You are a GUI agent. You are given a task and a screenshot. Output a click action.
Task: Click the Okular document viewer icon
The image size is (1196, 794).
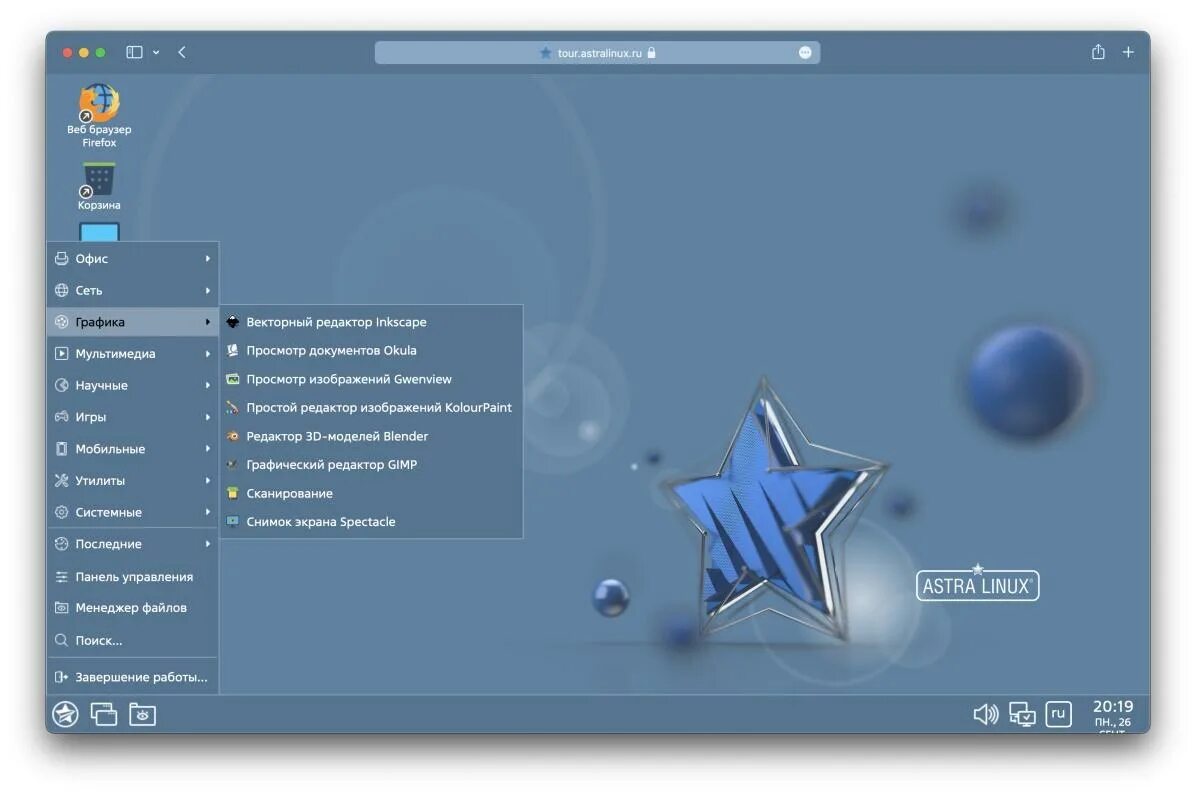click(233, 350)
